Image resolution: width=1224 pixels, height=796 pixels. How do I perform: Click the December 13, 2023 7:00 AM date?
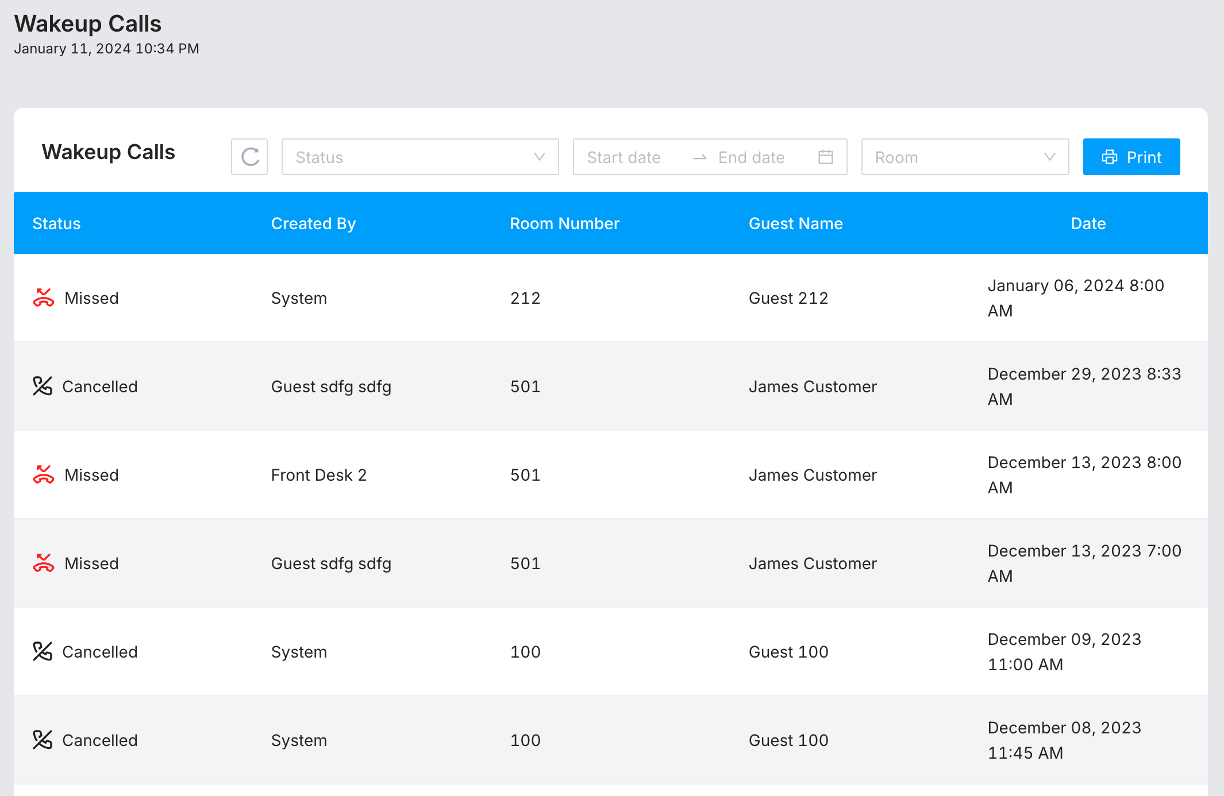coord(1084,563)
